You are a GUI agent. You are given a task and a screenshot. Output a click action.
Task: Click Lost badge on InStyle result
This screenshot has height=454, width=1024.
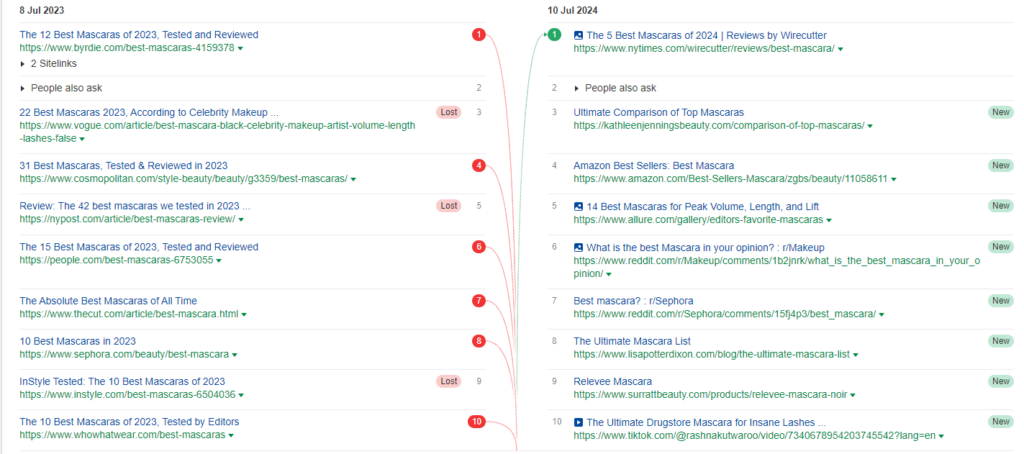tap(449, 381)
